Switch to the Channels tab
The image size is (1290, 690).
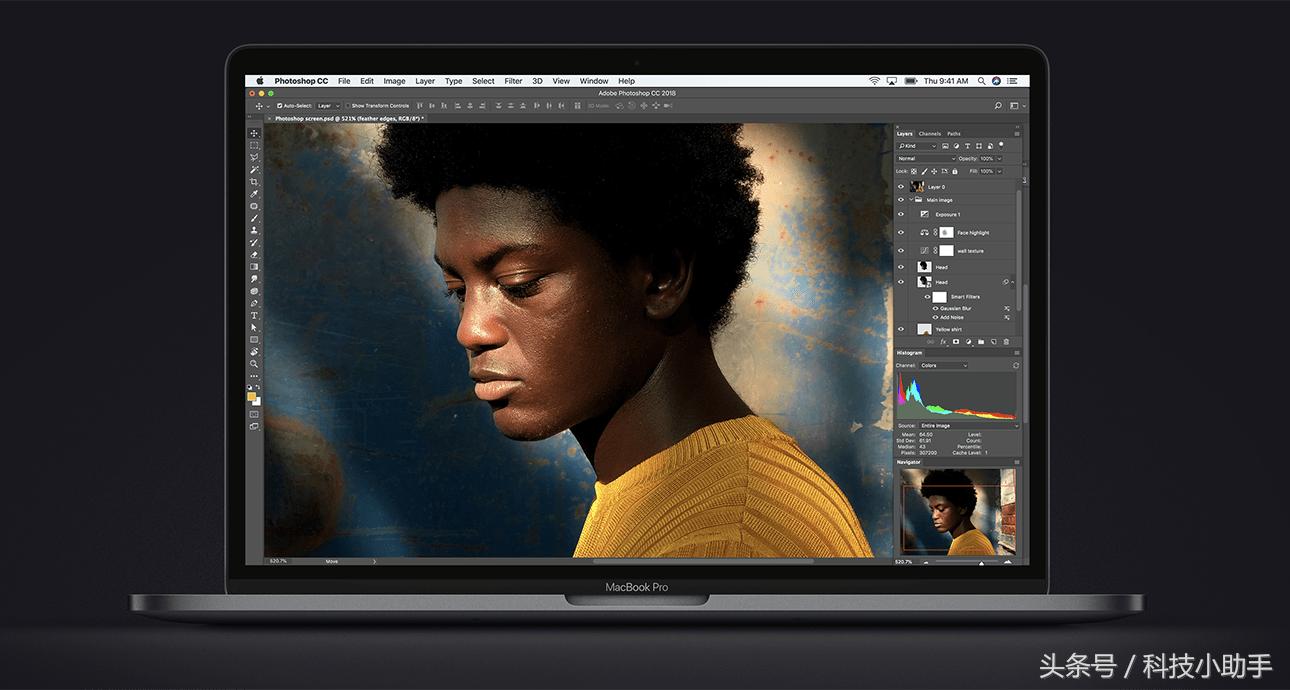tap(929, 132)
